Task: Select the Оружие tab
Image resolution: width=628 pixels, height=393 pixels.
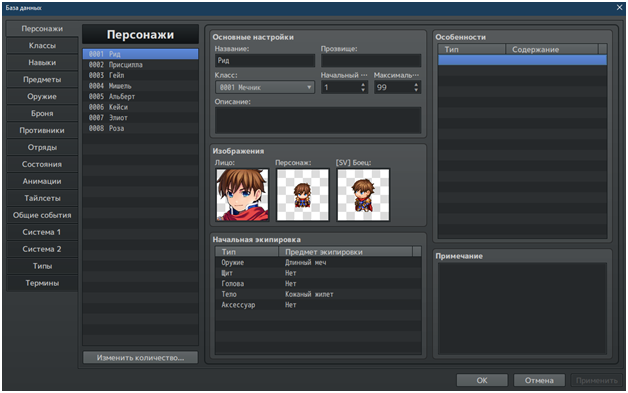Action: 42,97
